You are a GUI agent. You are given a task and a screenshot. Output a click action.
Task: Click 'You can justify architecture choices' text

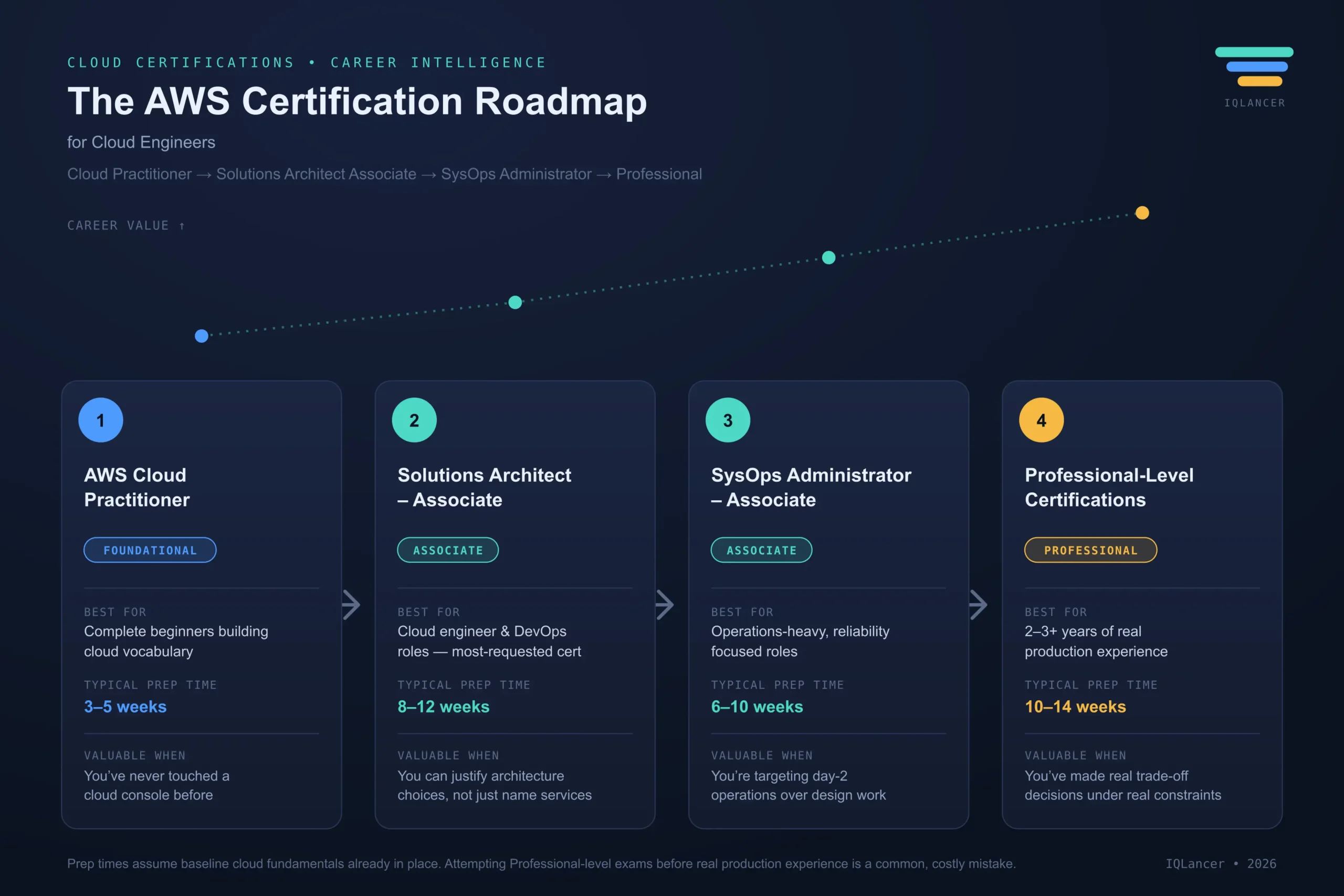tap(494, 786)
